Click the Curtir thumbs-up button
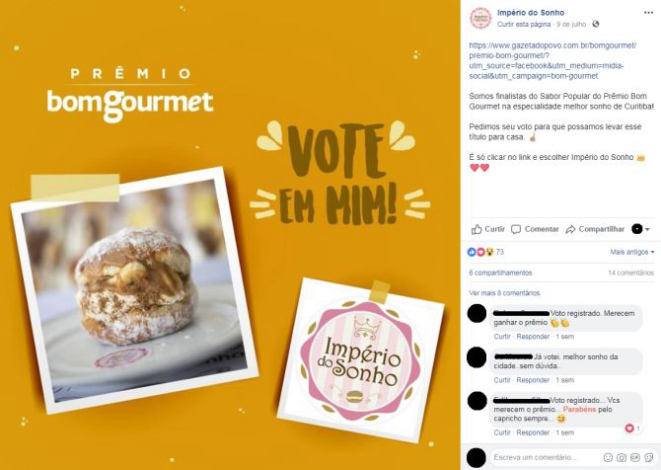 point(488,229)
